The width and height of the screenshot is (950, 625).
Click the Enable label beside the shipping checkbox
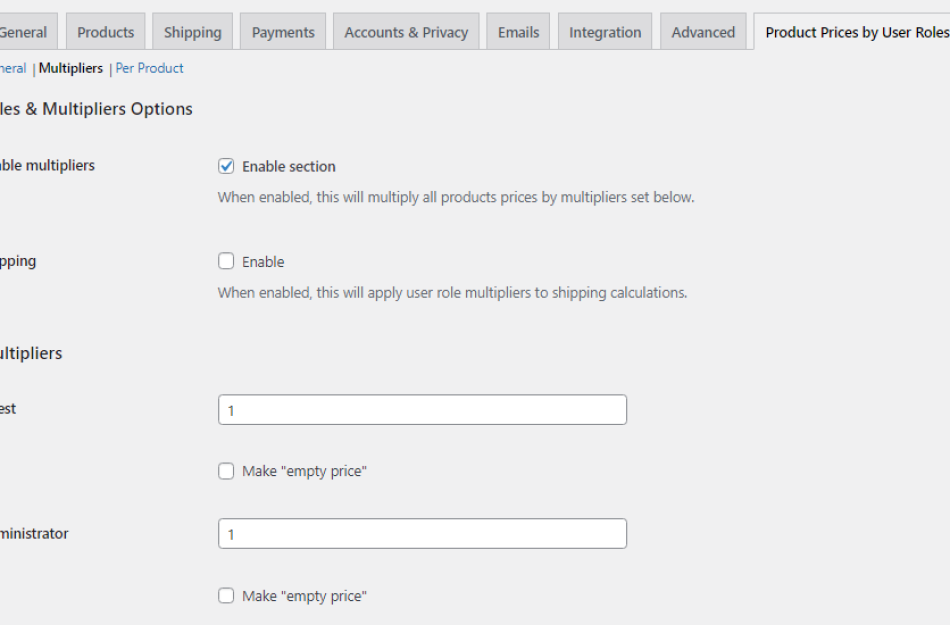[x=264, y=261]
